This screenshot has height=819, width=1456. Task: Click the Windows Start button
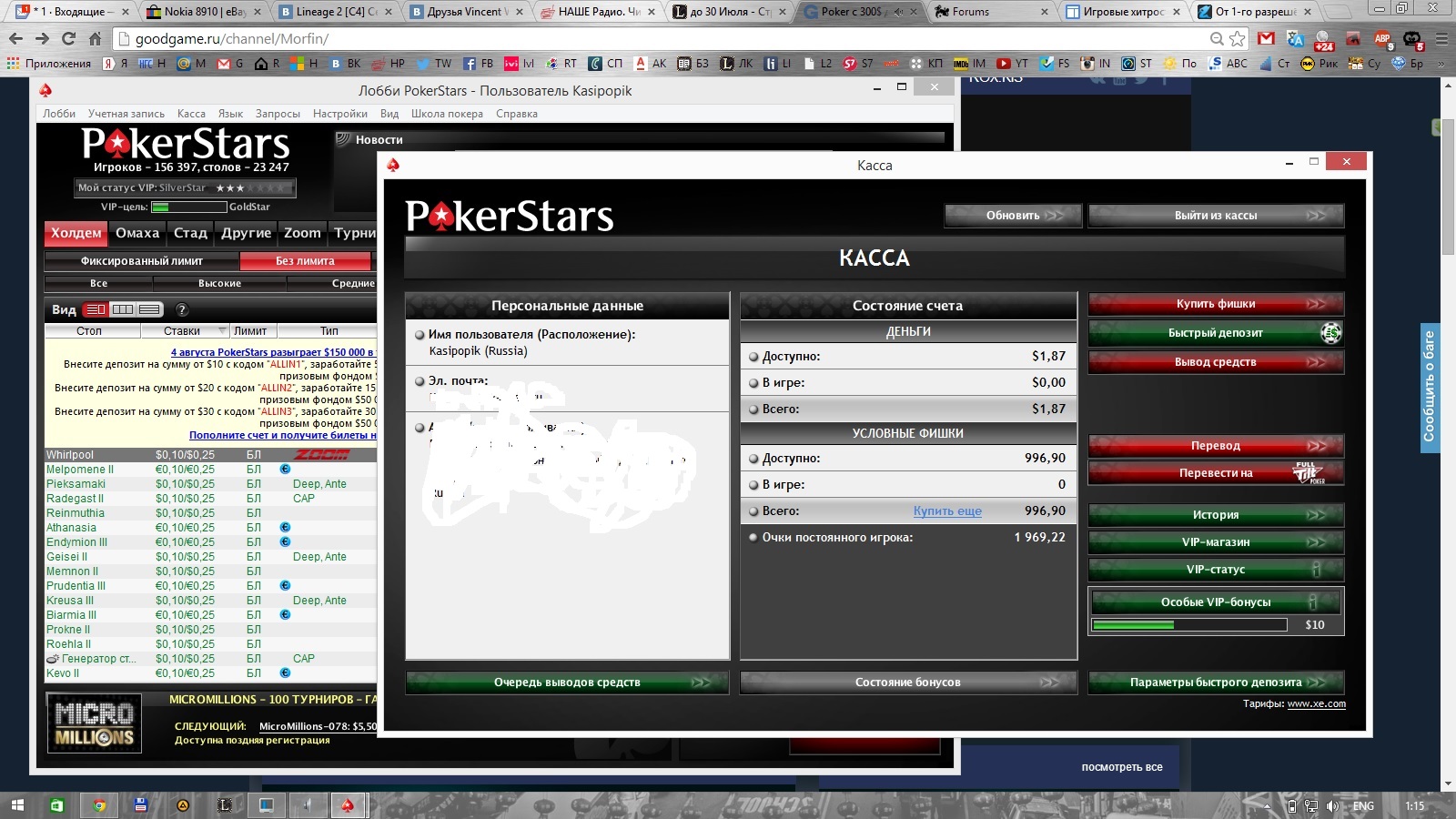click(x=17, y=805)
